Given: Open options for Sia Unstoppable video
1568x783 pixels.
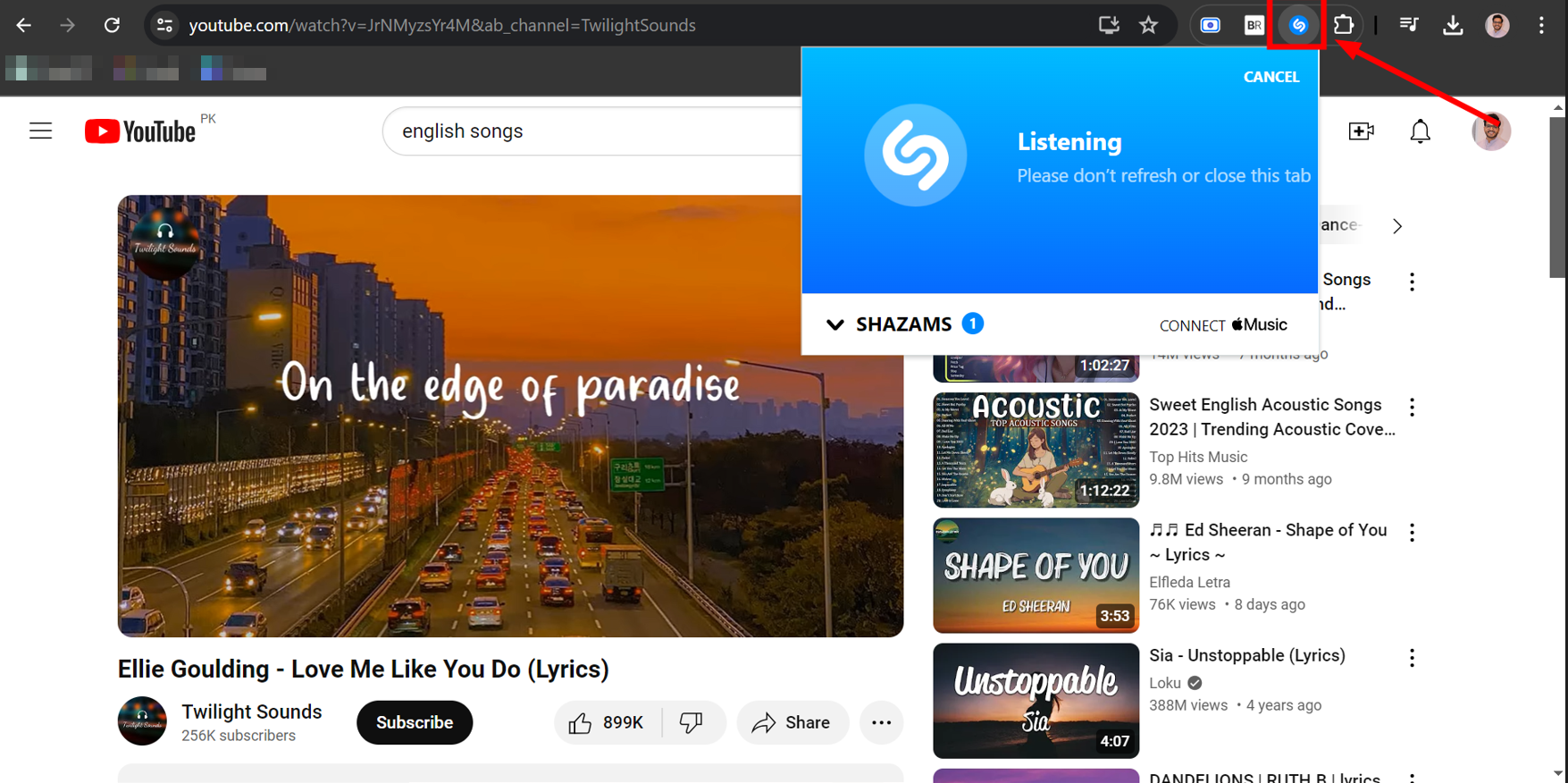Looking at the screenshot, I should coord(1412,658).
